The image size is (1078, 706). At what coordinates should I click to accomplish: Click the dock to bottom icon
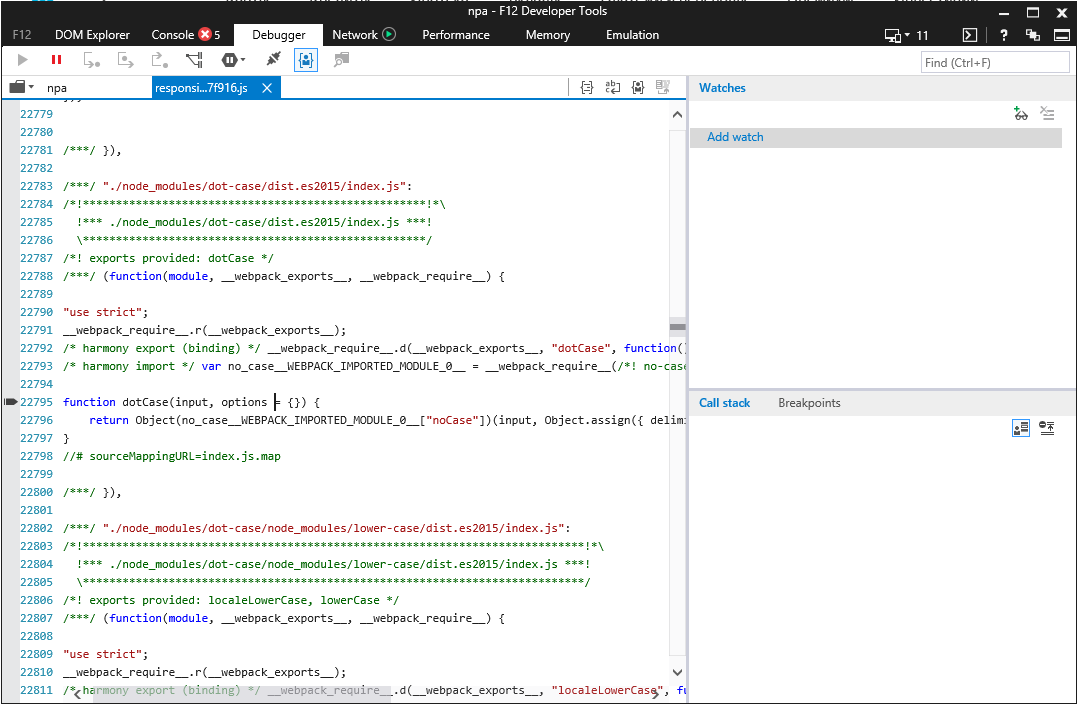[1062, 35]
